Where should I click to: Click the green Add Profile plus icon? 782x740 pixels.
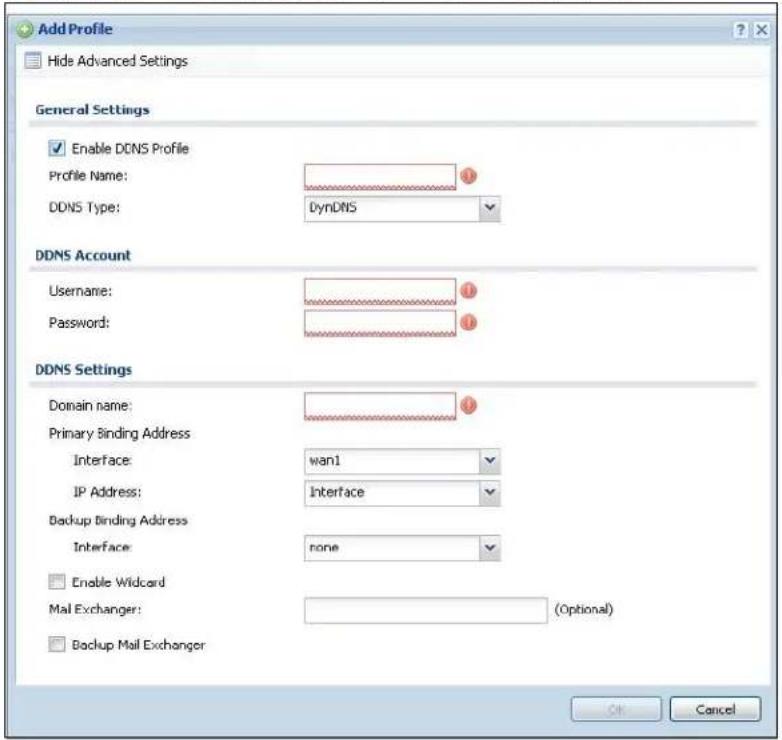click(24, 29)
